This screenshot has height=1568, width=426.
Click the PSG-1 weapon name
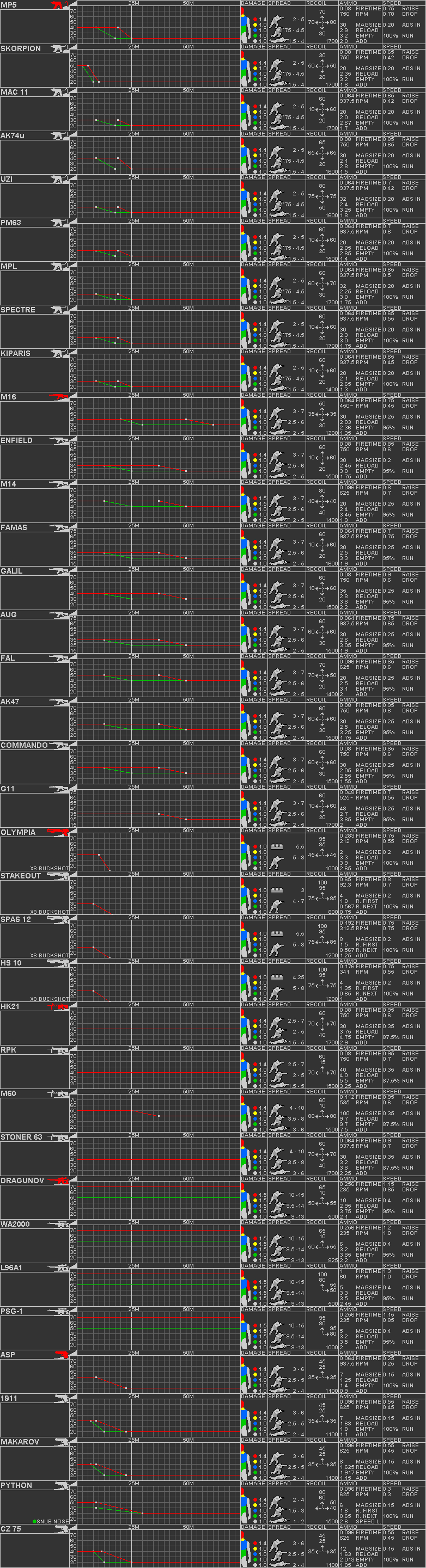(x=11, y=1311)
